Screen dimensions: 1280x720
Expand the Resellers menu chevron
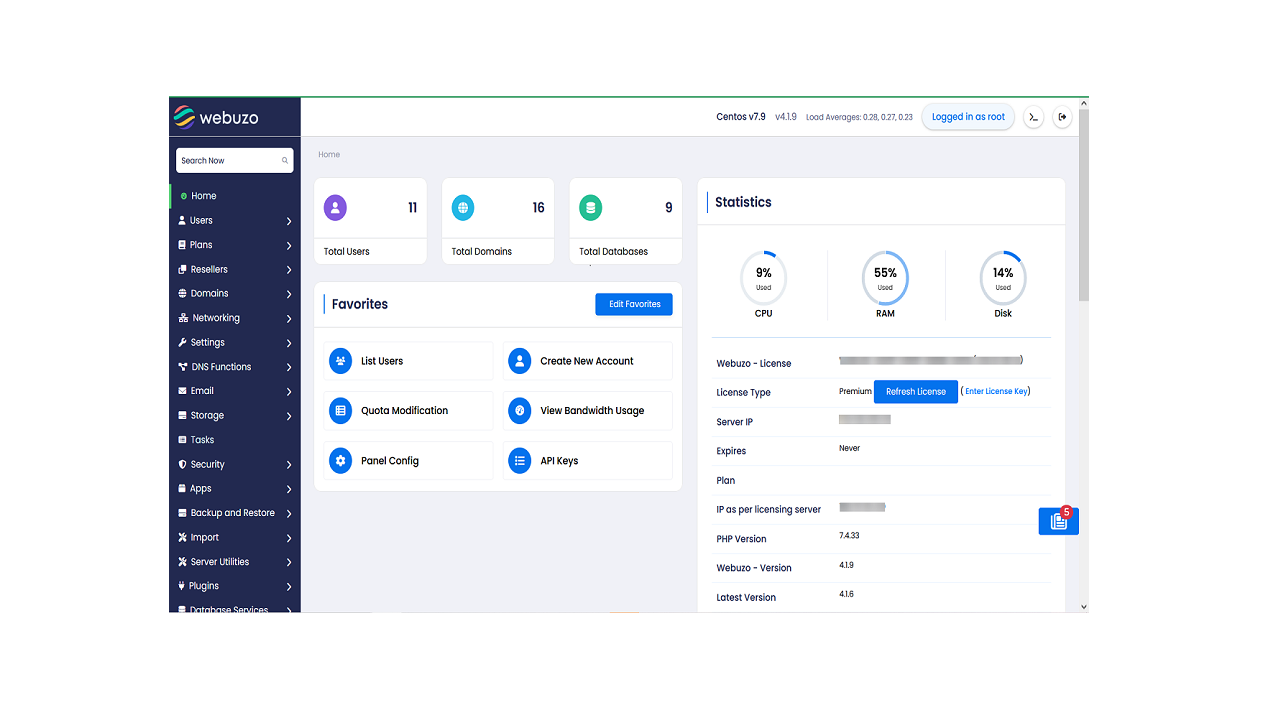[289, 270]
